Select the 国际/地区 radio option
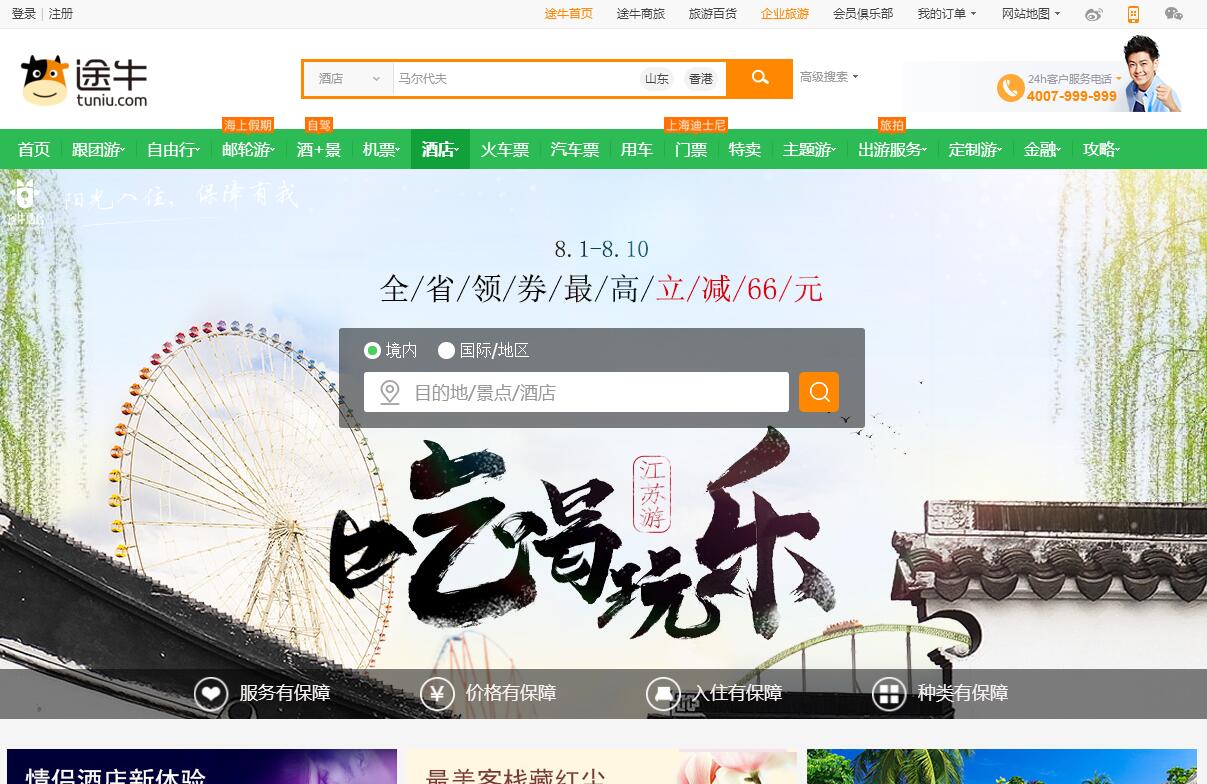Image resolution: width=1207 pixels, height=784 pixels. [447, 350]
